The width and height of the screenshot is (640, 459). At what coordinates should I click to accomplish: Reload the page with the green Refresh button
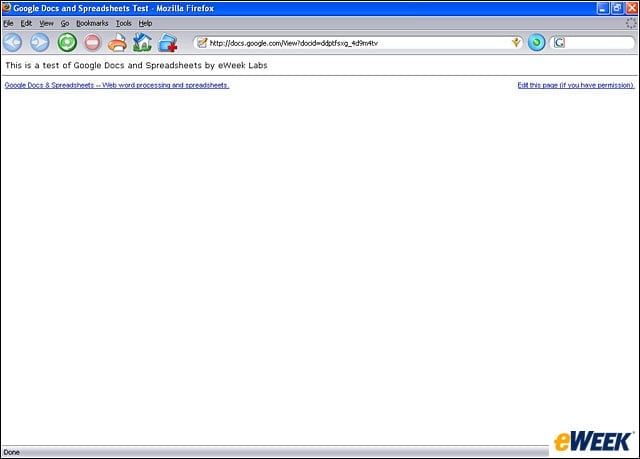pyautogui.click(x=67, y=42)
